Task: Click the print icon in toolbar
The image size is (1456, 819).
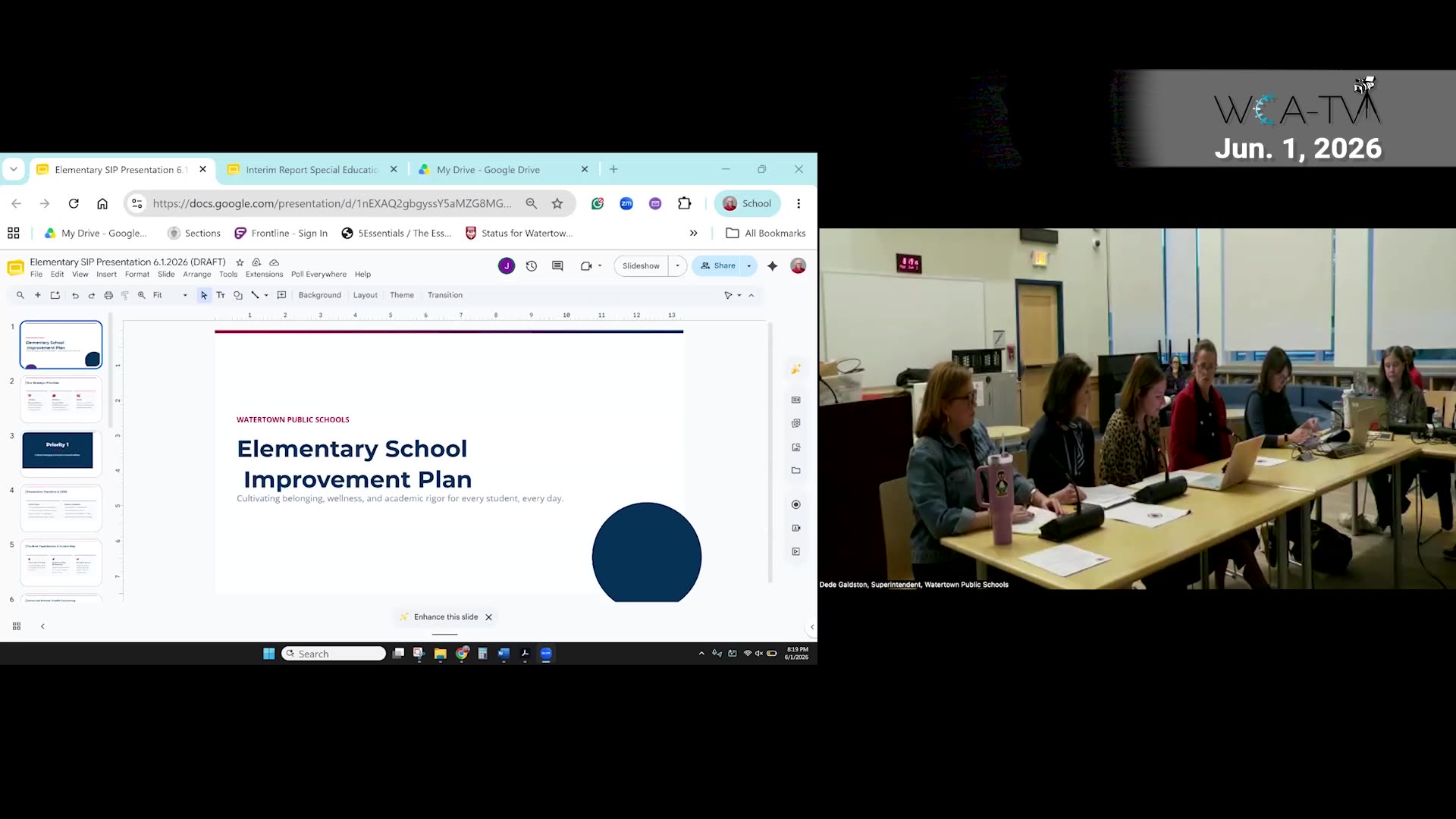Action: [x=108, y=295]
